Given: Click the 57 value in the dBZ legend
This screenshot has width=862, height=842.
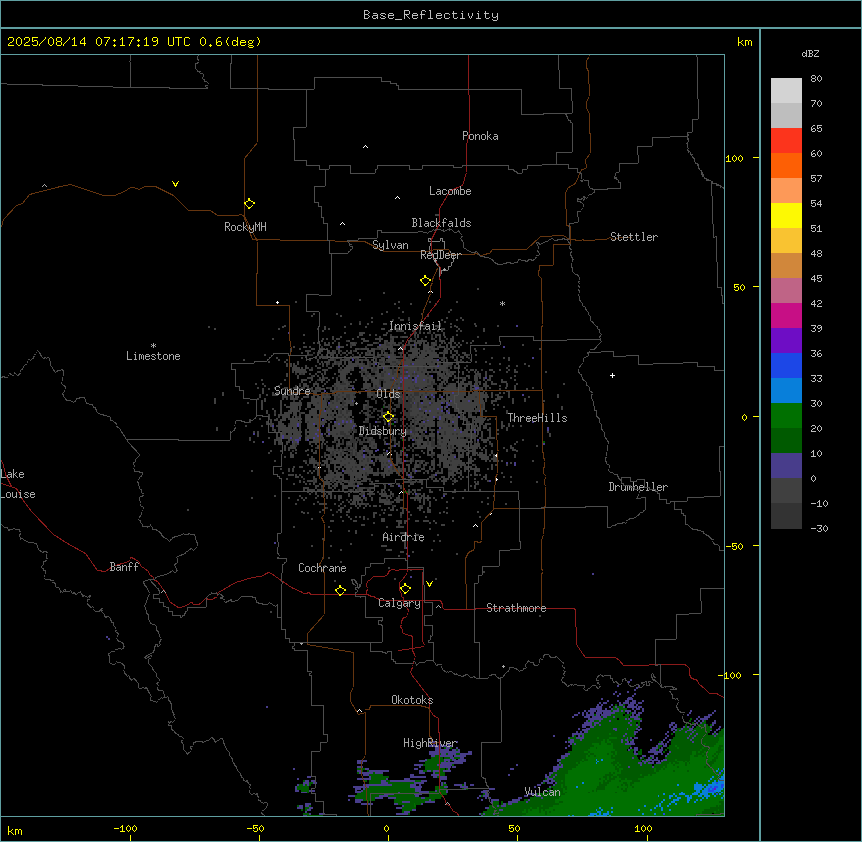Looking at the screenshot, I should pos(816,179).
